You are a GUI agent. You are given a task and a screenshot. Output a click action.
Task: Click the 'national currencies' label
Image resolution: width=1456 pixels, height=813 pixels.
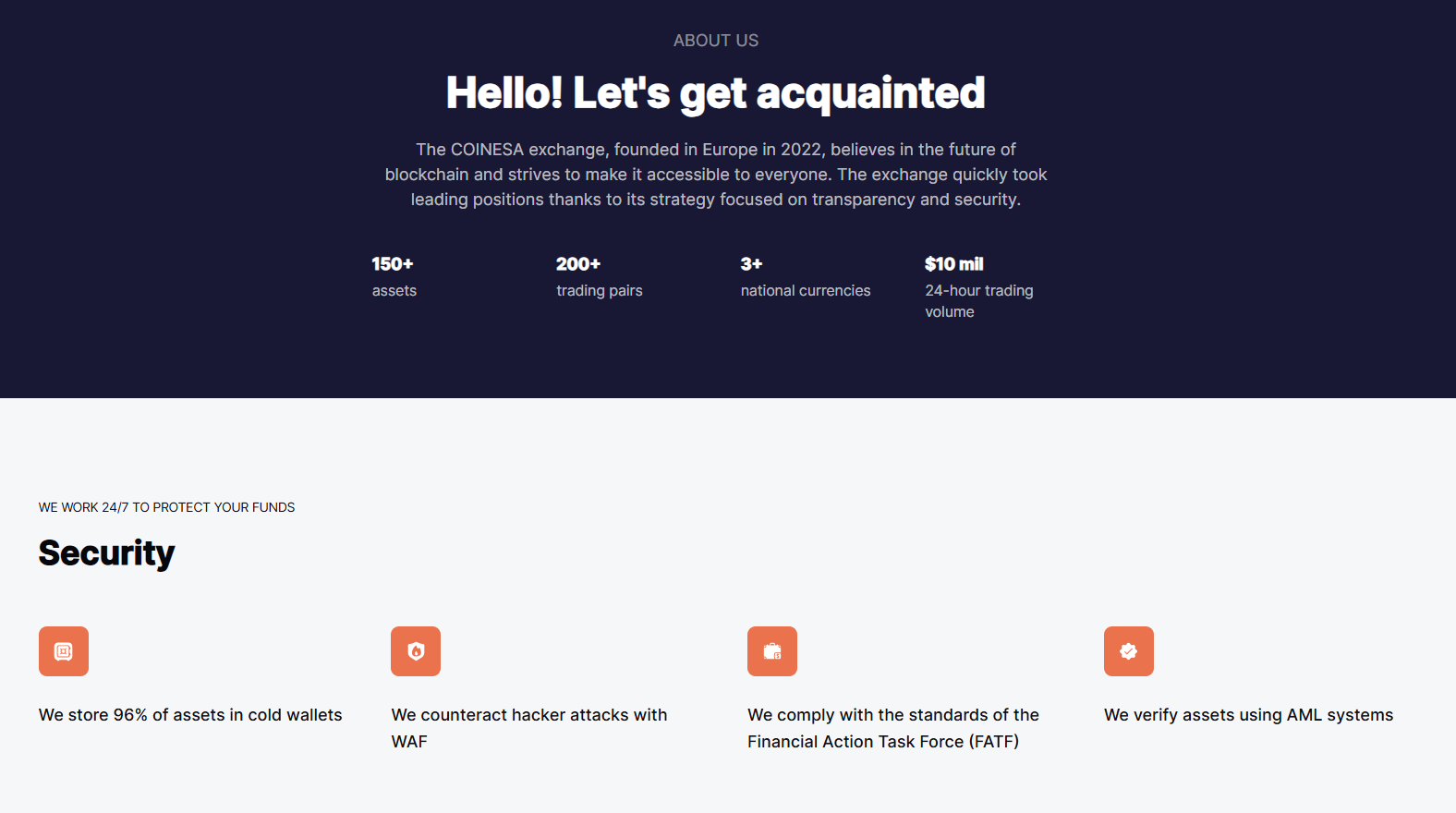point(805,291)
